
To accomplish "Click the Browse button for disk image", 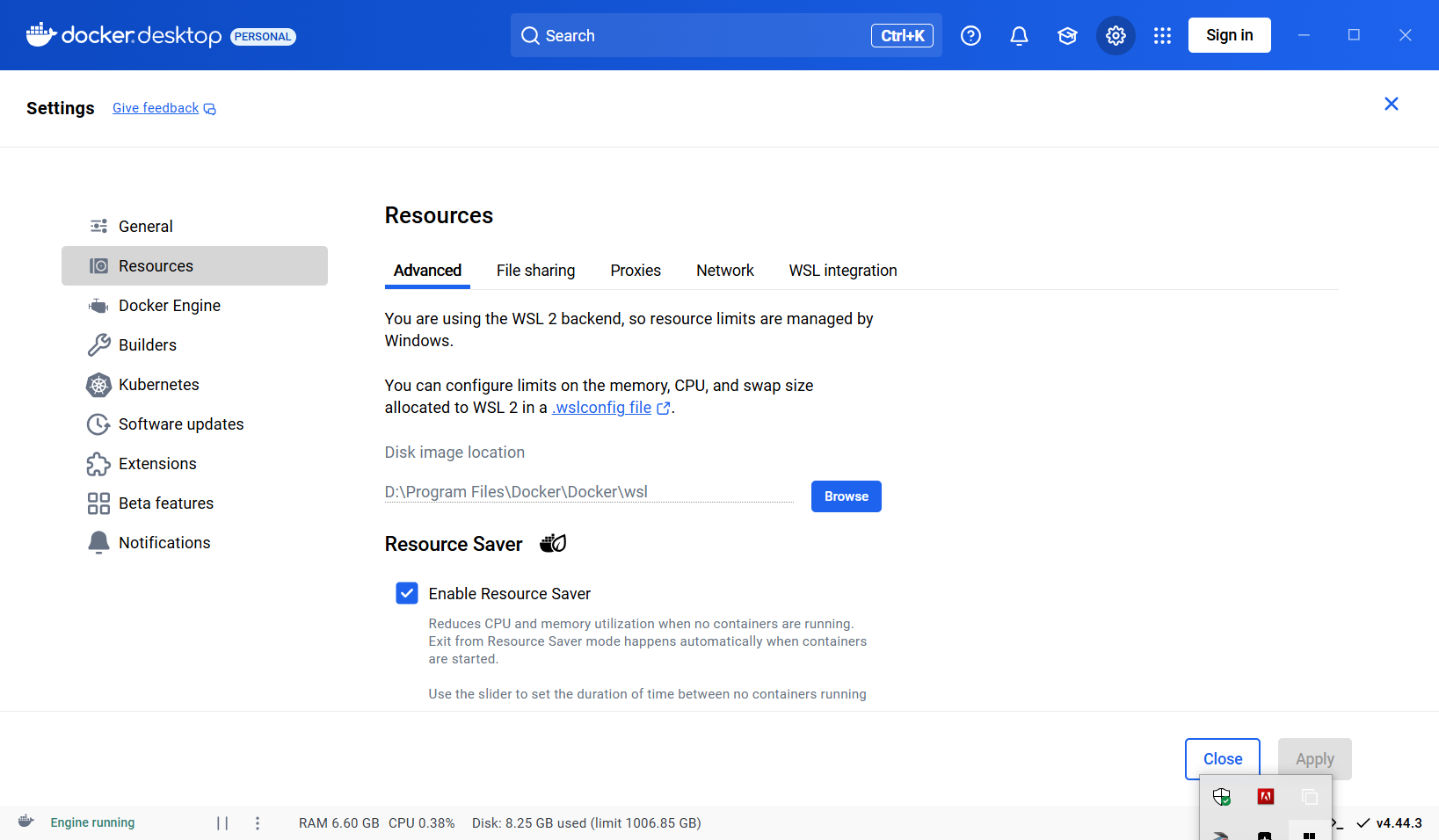I will pos(847,496).
